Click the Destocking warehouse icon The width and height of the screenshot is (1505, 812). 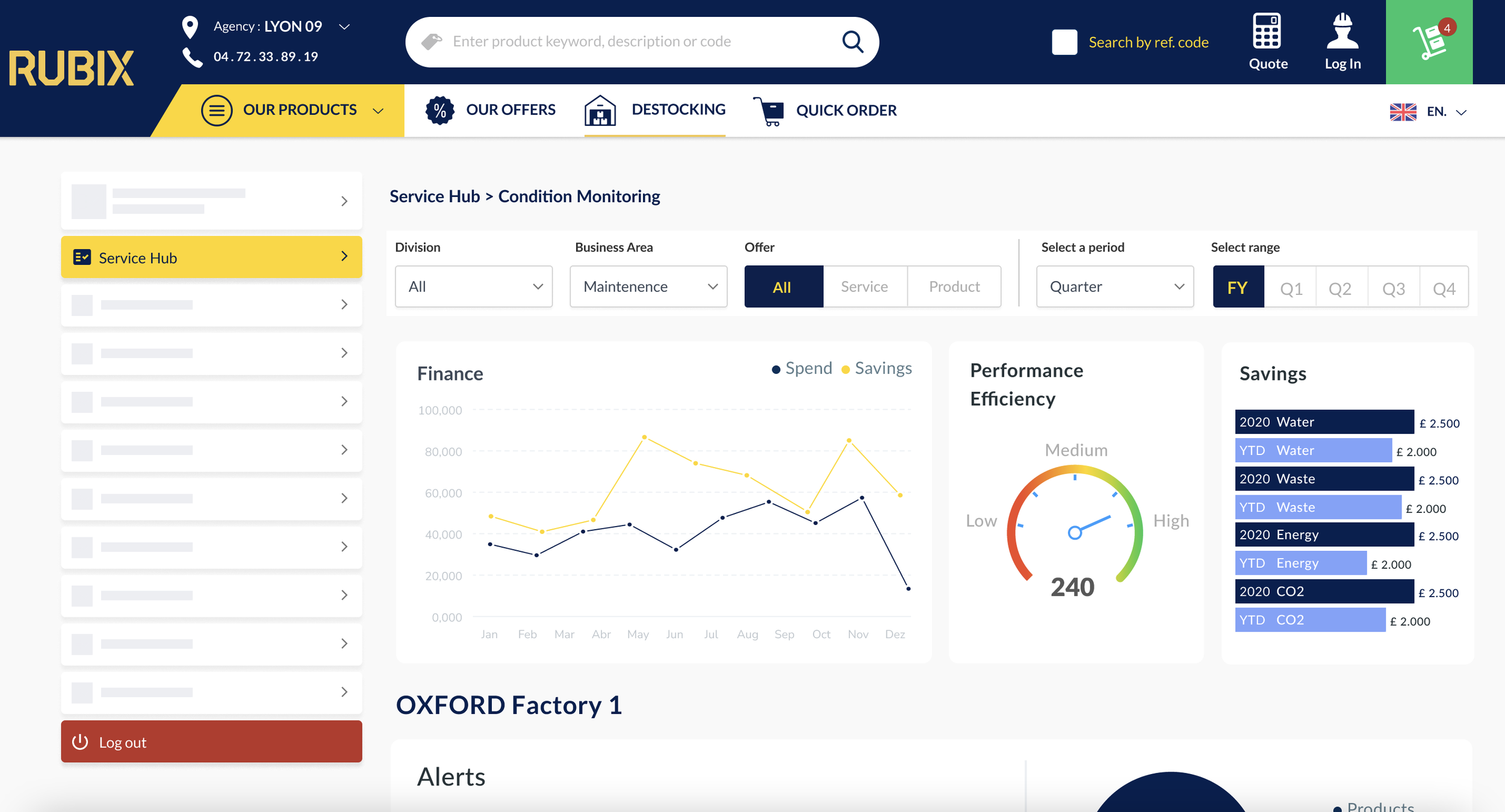click(x=600, y=111)
